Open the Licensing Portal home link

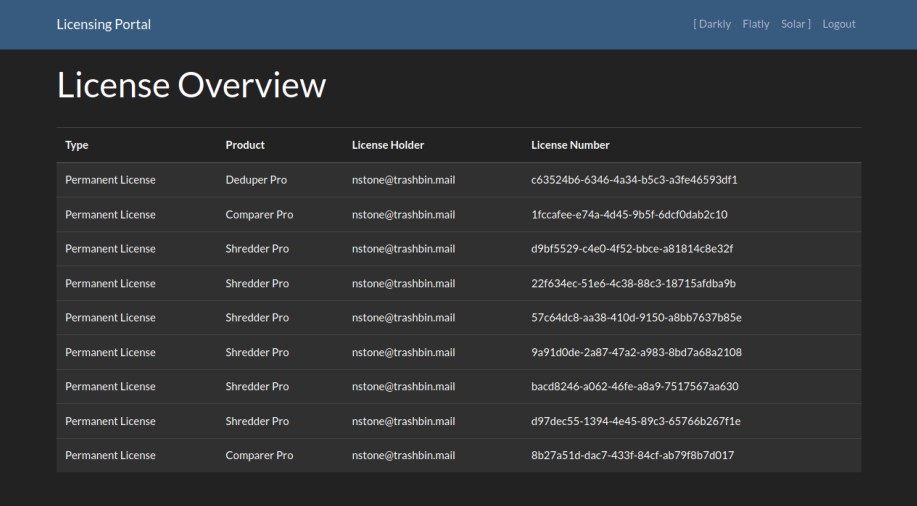pos(104,24)
